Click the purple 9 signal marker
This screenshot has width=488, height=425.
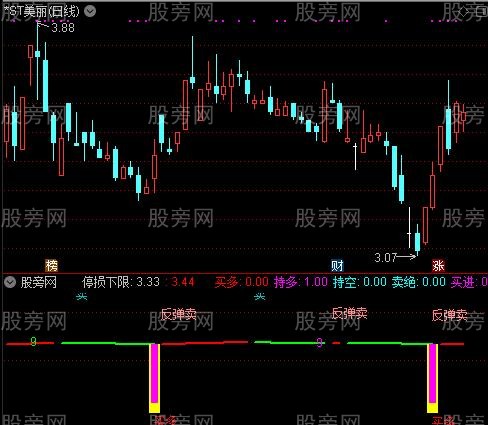(319, 342)
